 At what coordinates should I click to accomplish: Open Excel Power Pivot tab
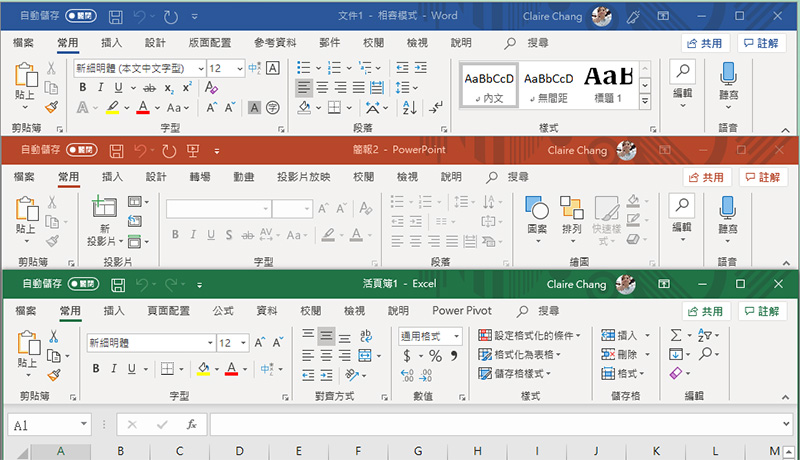(462, 311)
